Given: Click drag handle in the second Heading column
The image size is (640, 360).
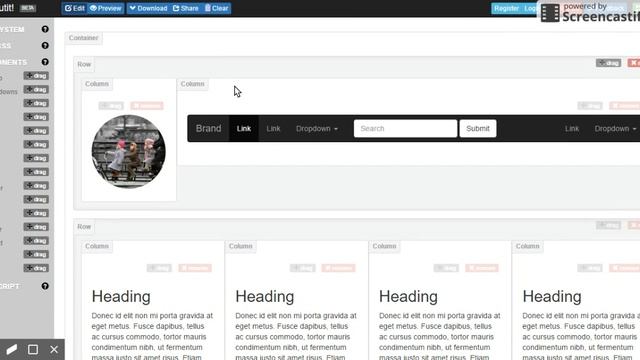Looking at the screenshot, I should point(302,268).
